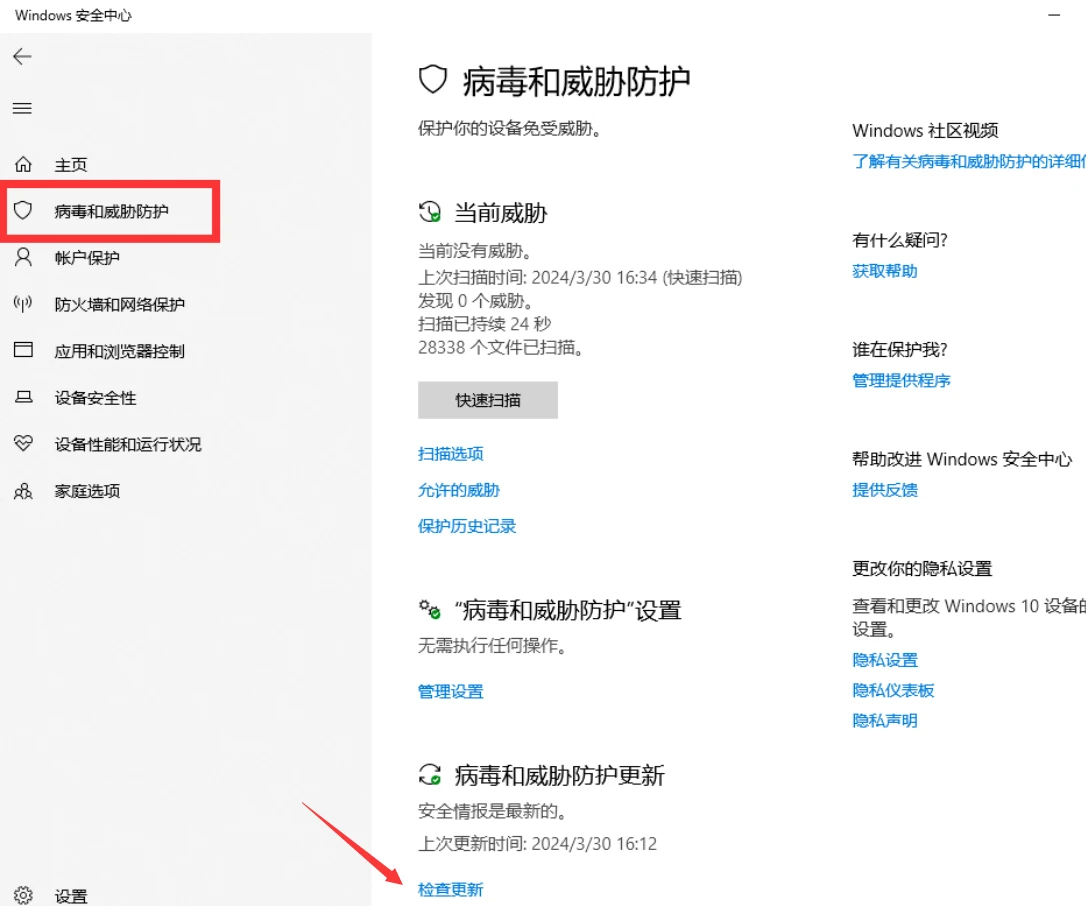Click the Windows 社区视频 heading
This screenshot has height=906, width=1086.
[x=925, y=131]
